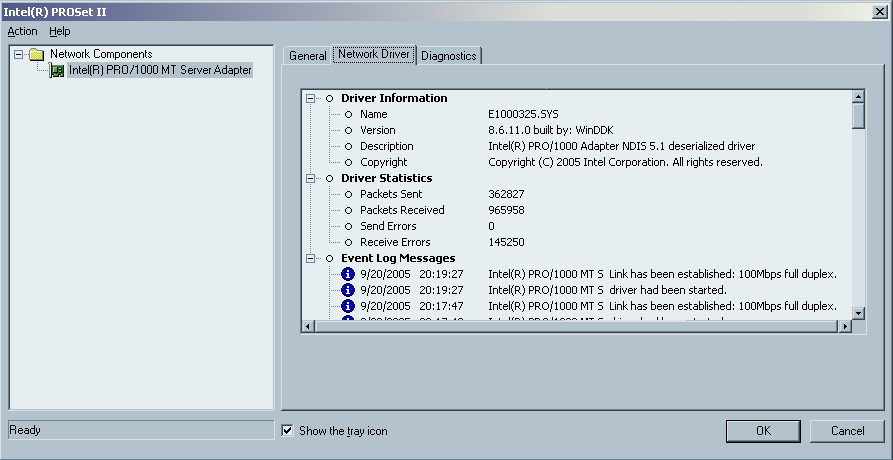Collapse the Event Log Messages section
The width and height of the screenshot is (893, 460).
(x=310, y=258)
